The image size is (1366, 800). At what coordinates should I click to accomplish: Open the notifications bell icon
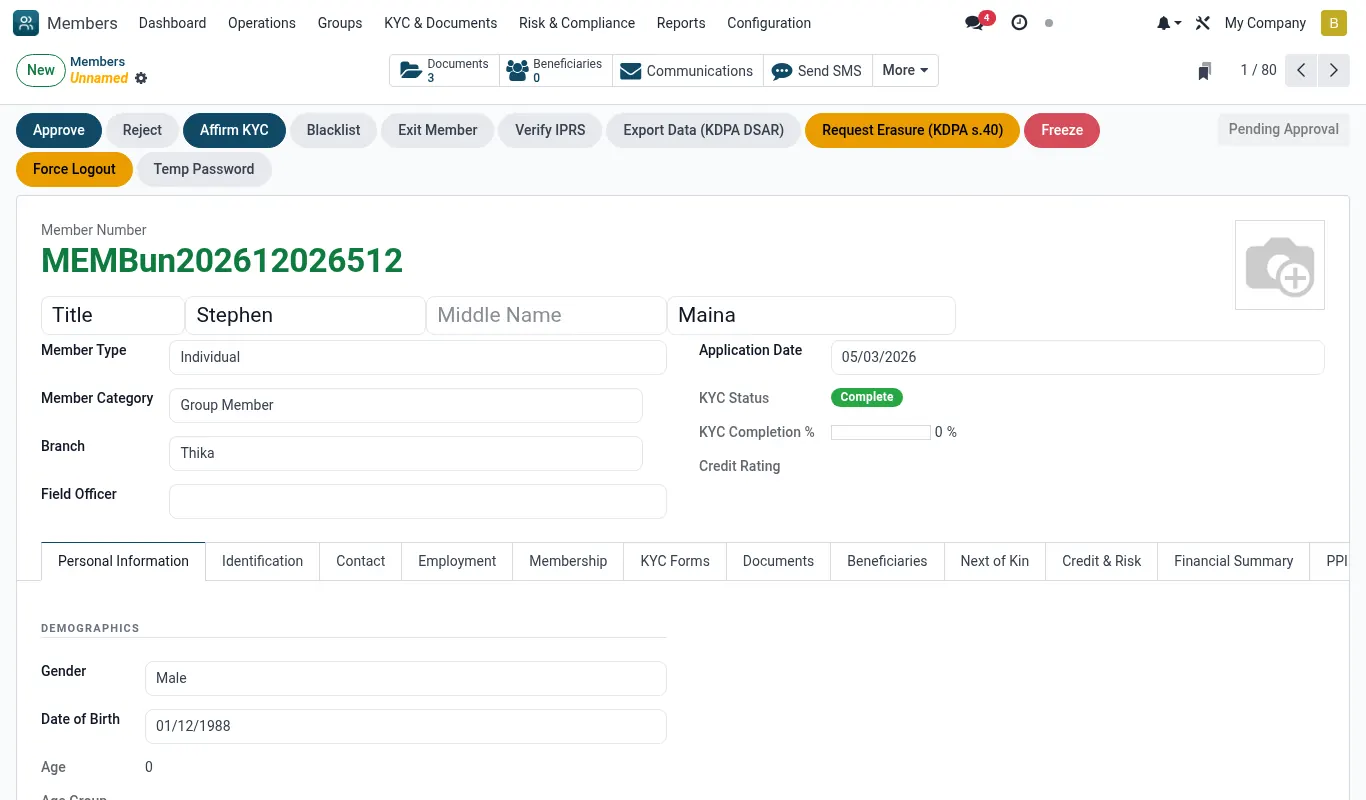1168,23
